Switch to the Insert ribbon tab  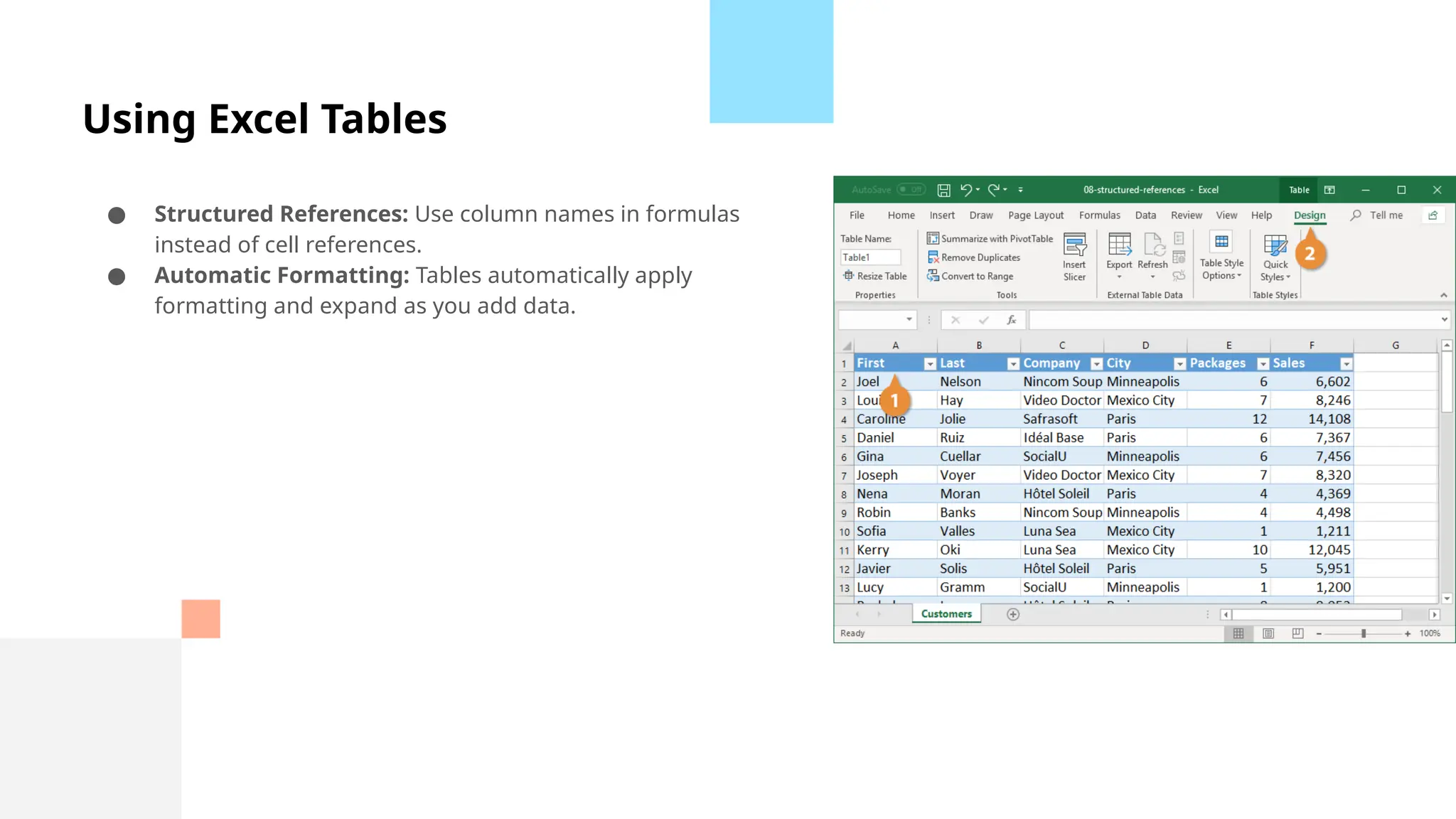pos(942,215)
